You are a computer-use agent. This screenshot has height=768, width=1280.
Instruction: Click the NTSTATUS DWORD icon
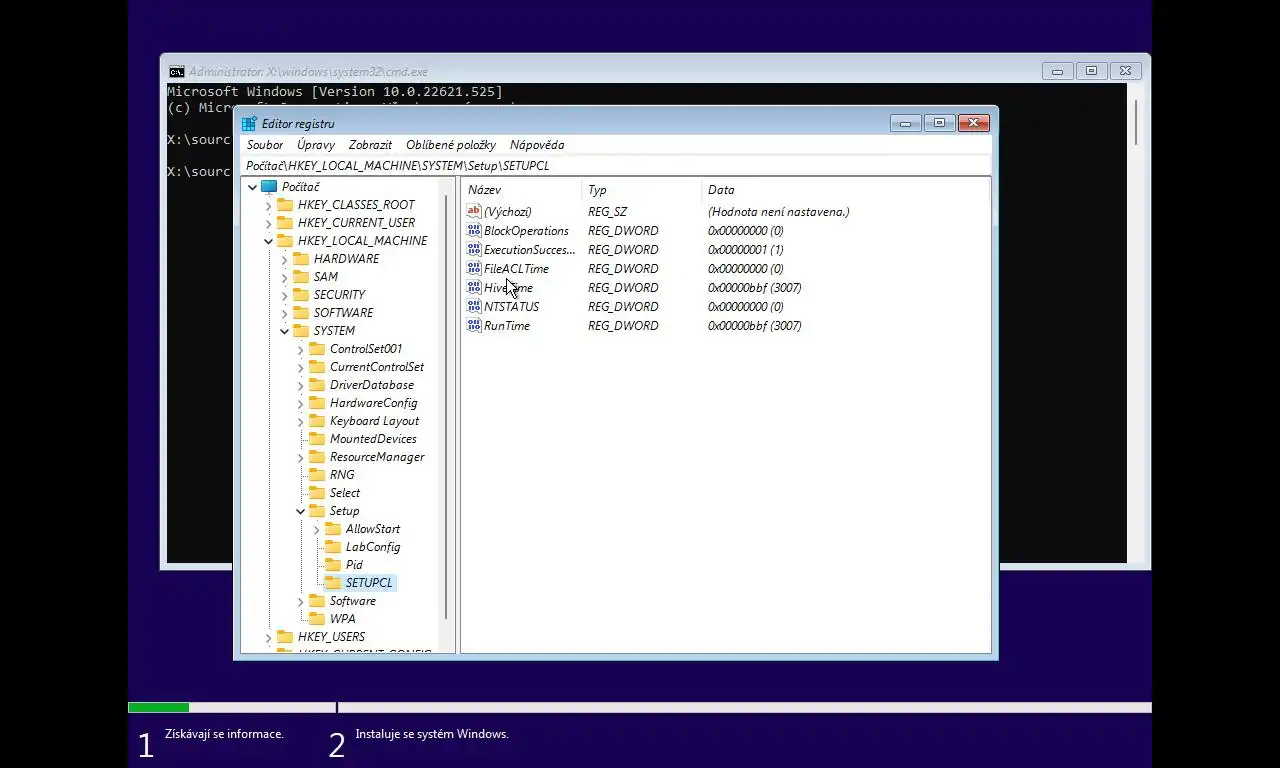click(474, 306)
